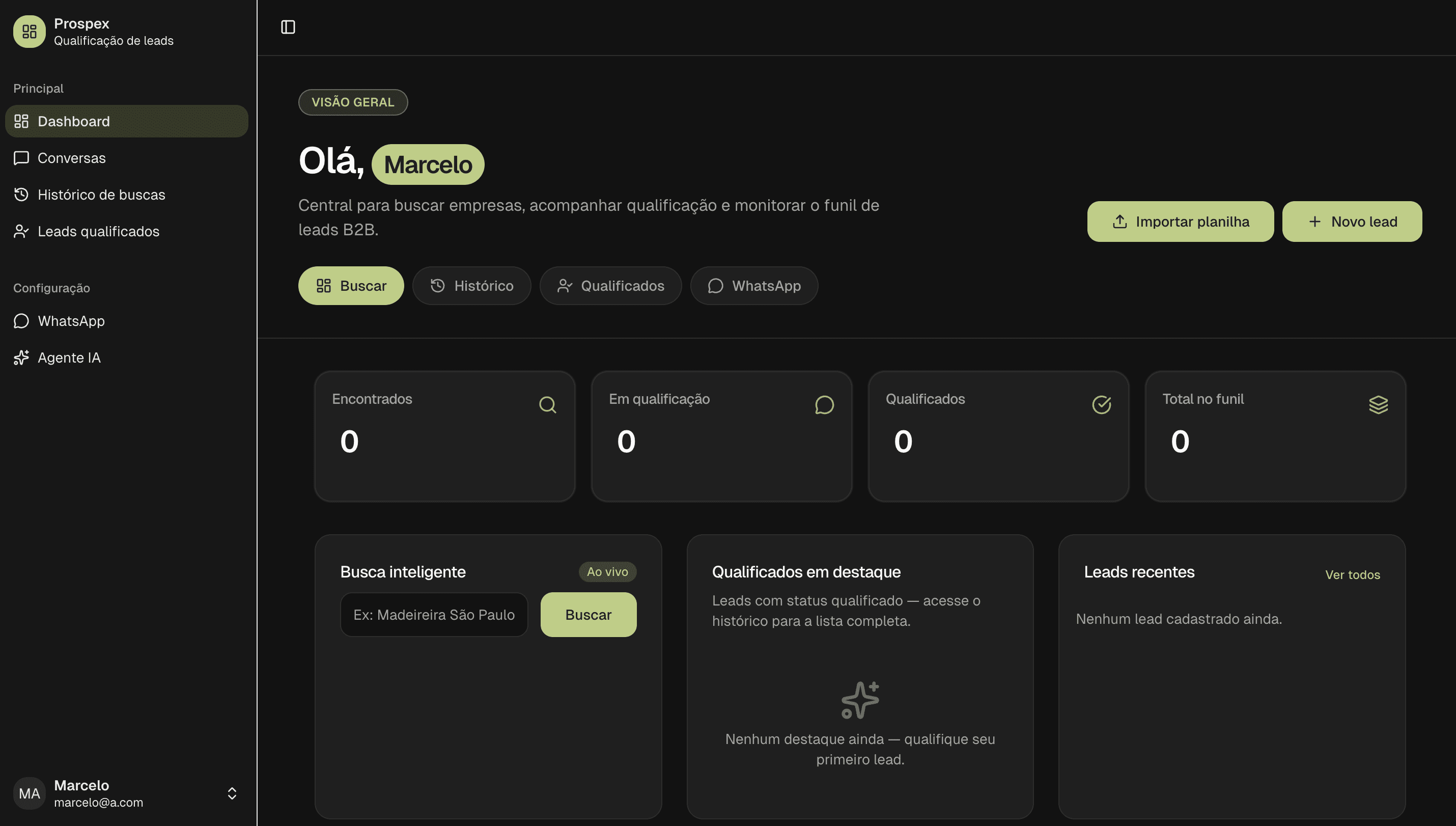Open Conversas in the sidebar
1456x826 pixels.
coord(126,158)
